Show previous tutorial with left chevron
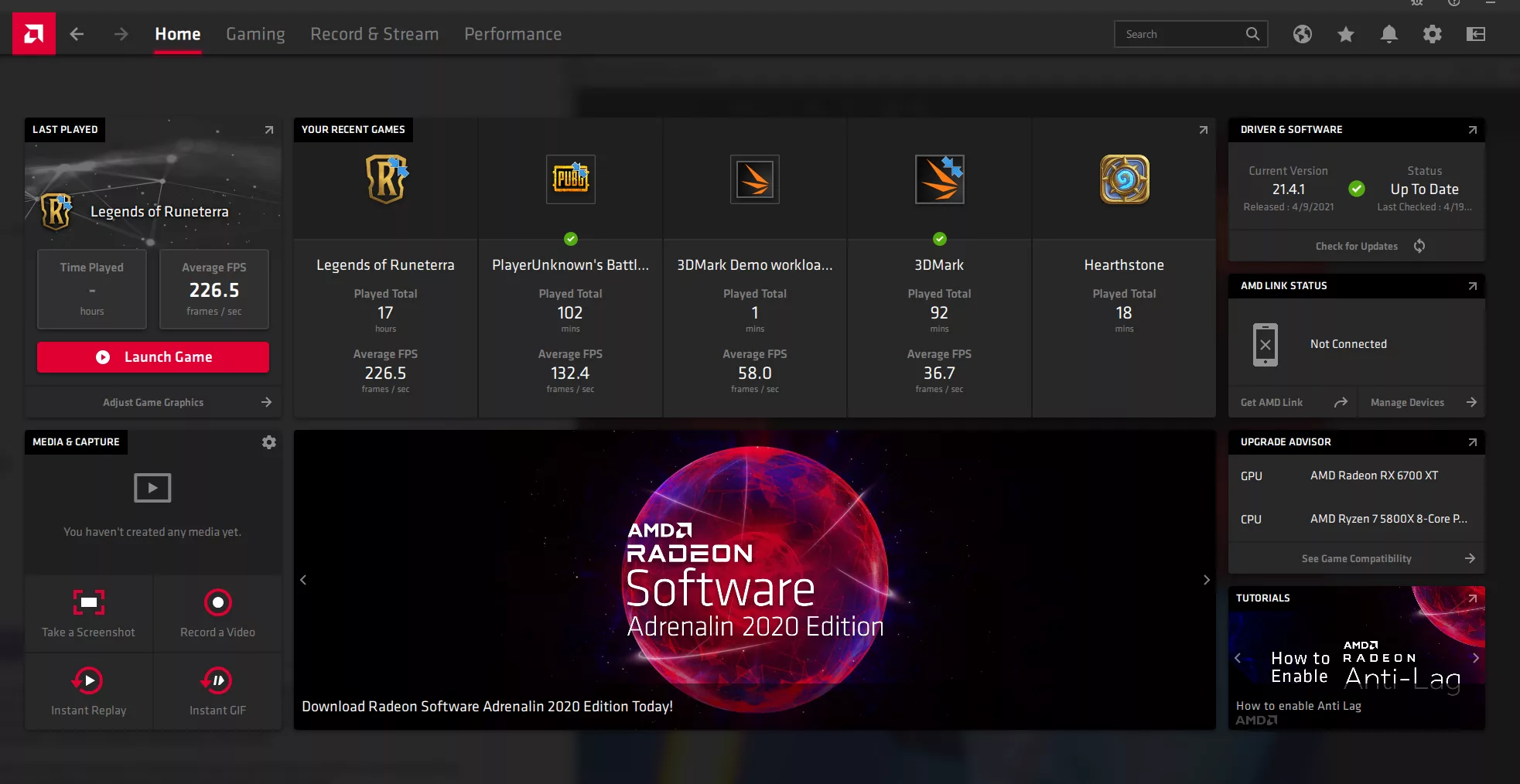 tap(1238, 658)
